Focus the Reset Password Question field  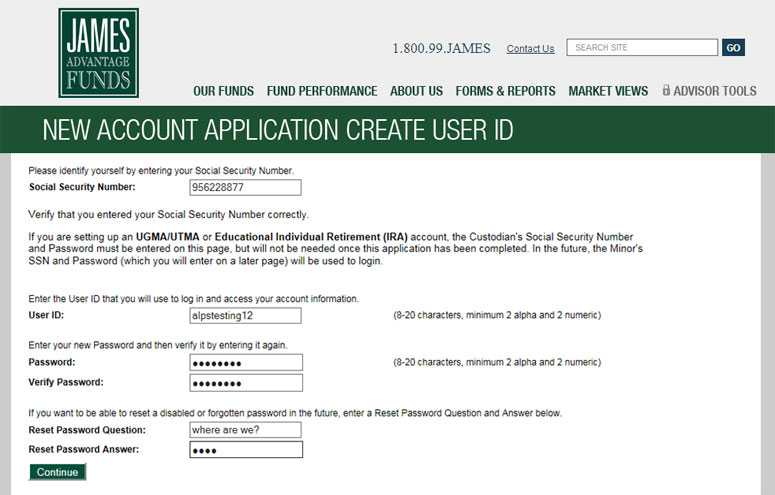coord(245,430)
